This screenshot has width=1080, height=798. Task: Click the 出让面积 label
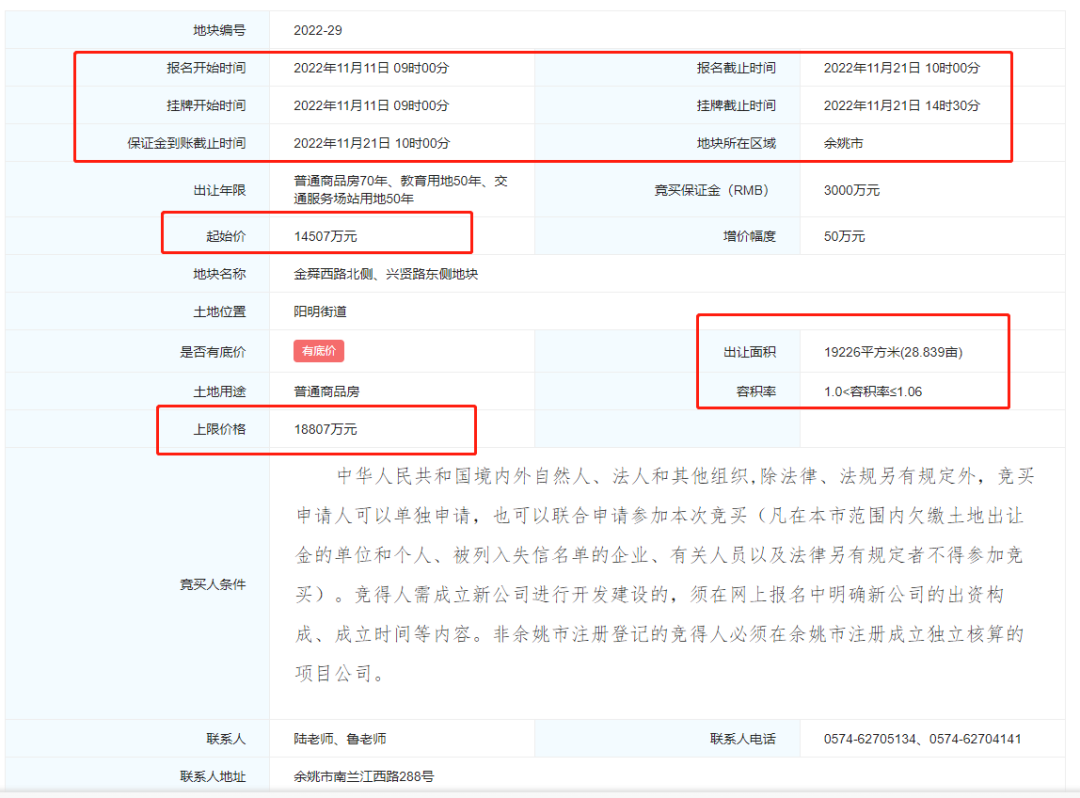tap(749, 352)
